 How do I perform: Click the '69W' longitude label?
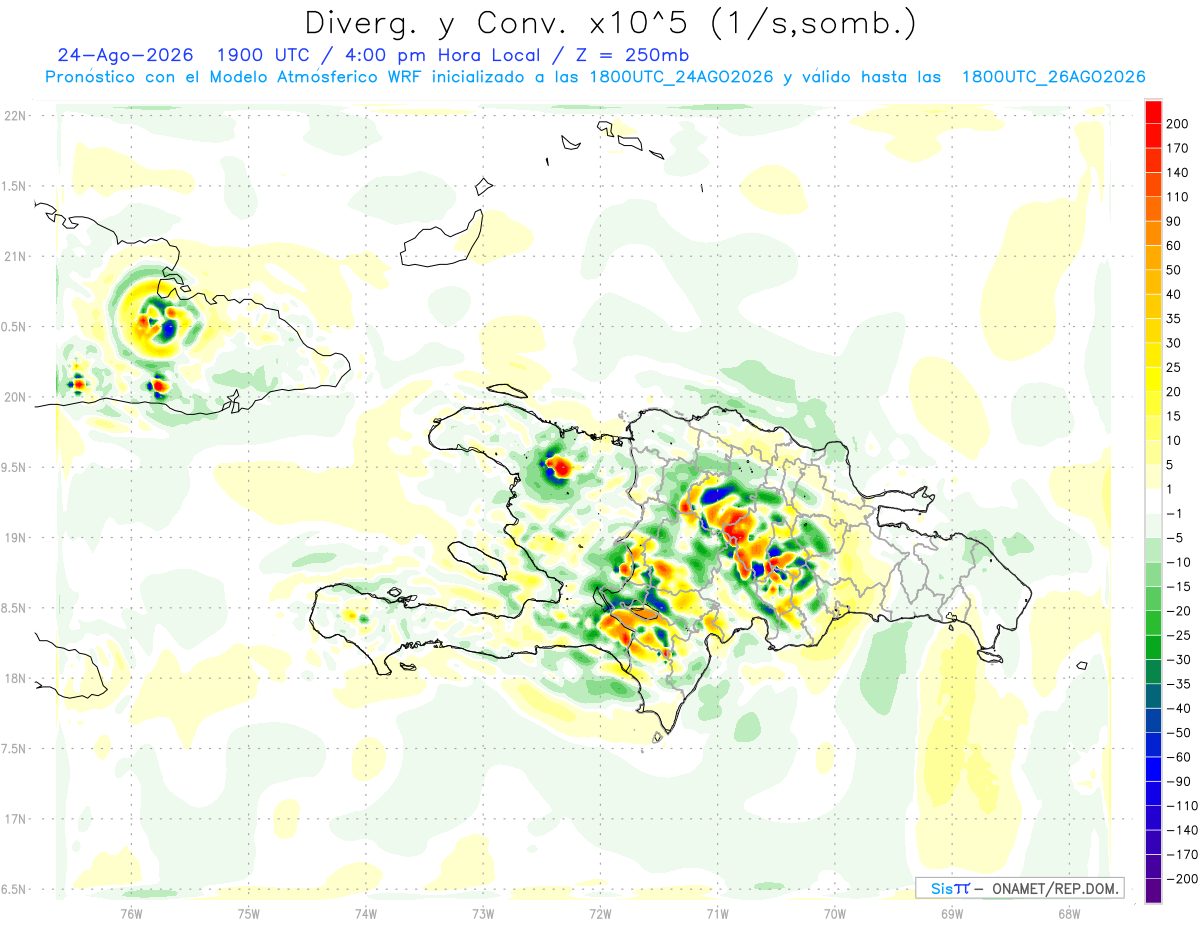[952, 914]
